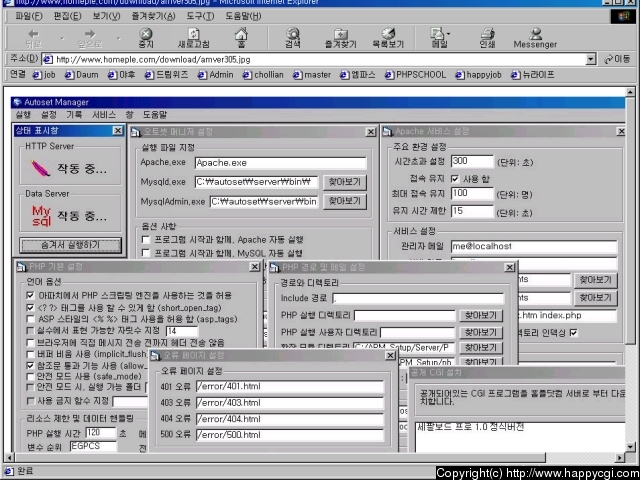Open the 도움말(H) menu in Internet Explorer
Screen dimensions: 640x480
[243, 16]
